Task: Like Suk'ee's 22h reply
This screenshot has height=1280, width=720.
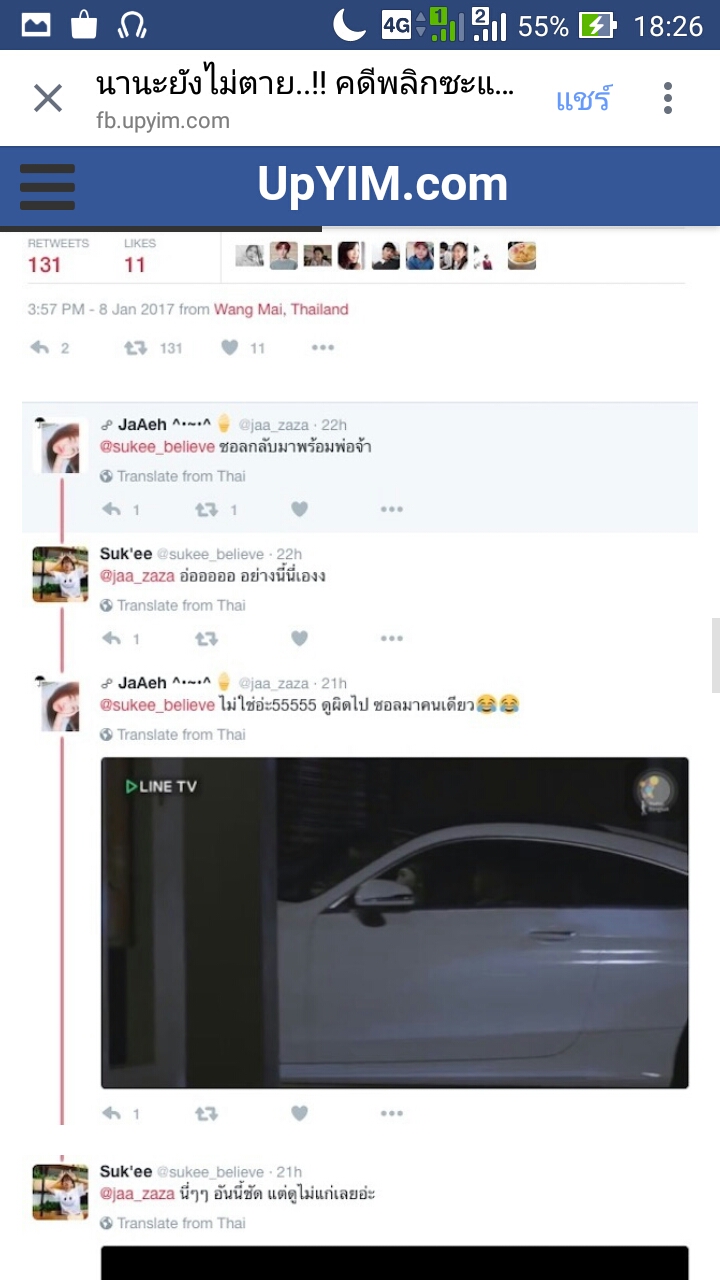Action: [299, 638]
